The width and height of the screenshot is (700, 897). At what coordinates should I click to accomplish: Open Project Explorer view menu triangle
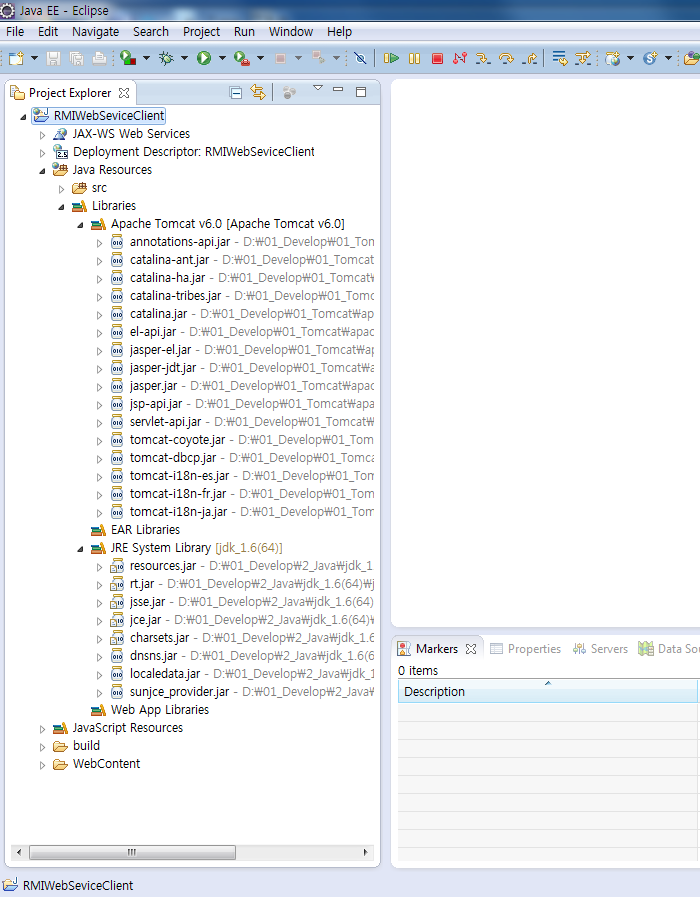pyautogui.click(x=318, y=90)
